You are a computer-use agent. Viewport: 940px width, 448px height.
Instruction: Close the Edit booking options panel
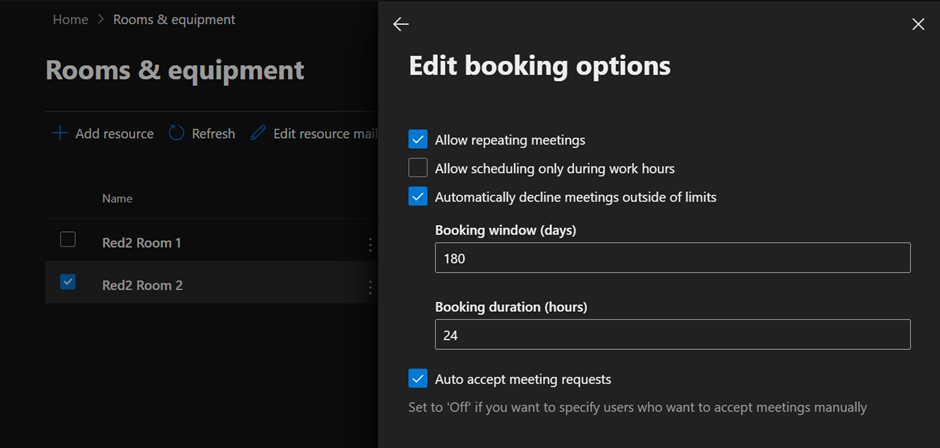coord(918,24)
